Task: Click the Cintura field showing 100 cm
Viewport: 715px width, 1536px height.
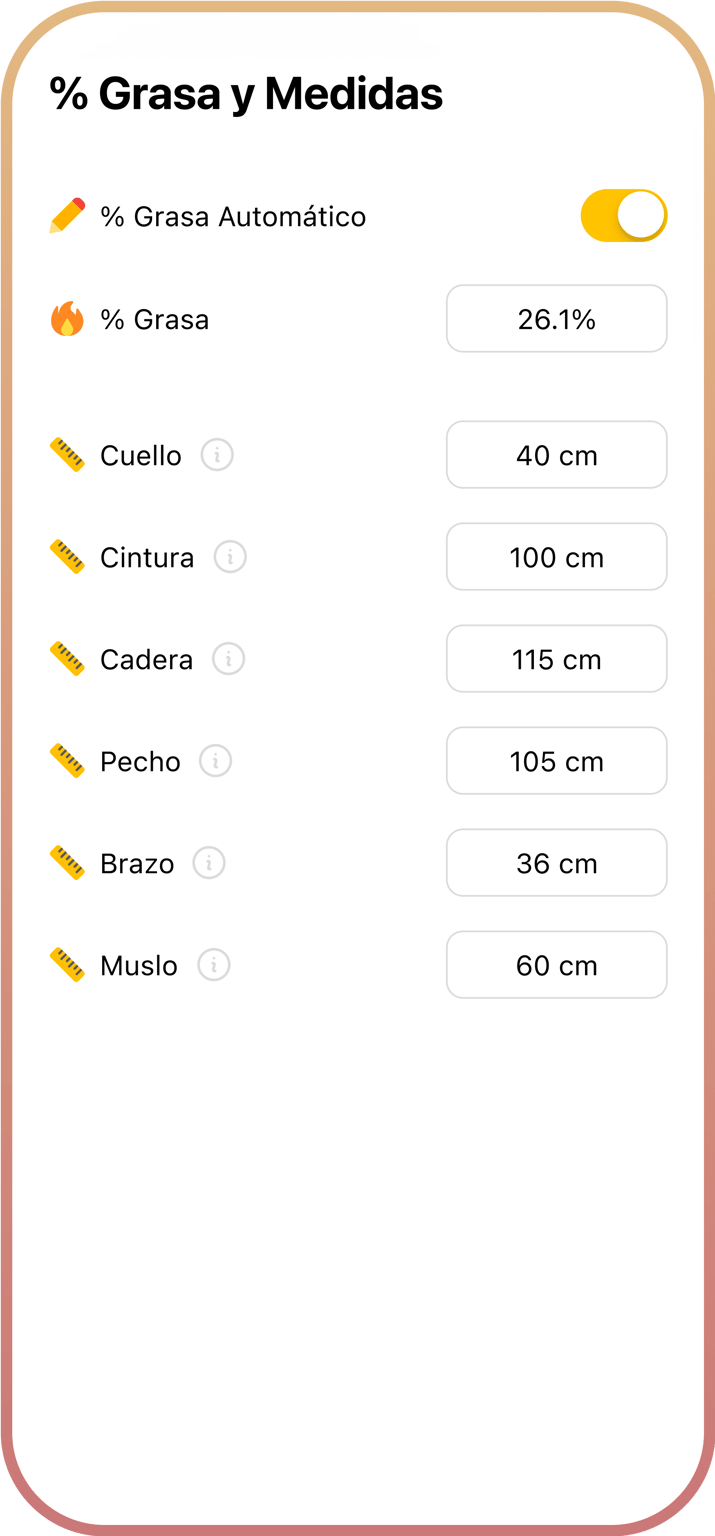Action: [556, 557]
